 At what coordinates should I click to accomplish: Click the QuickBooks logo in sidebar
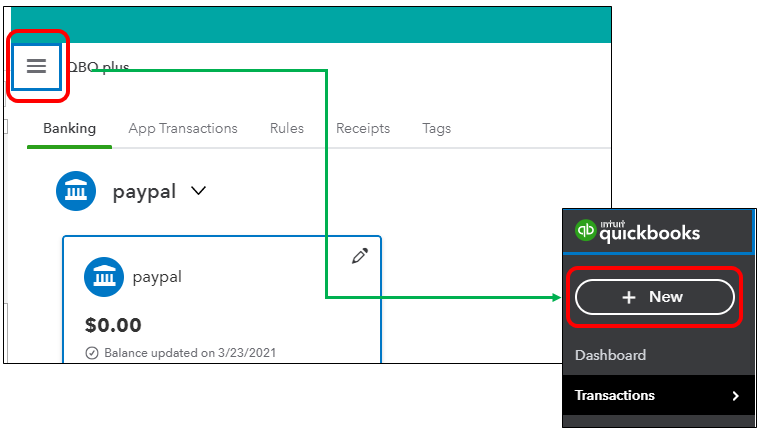pos(638,231)
